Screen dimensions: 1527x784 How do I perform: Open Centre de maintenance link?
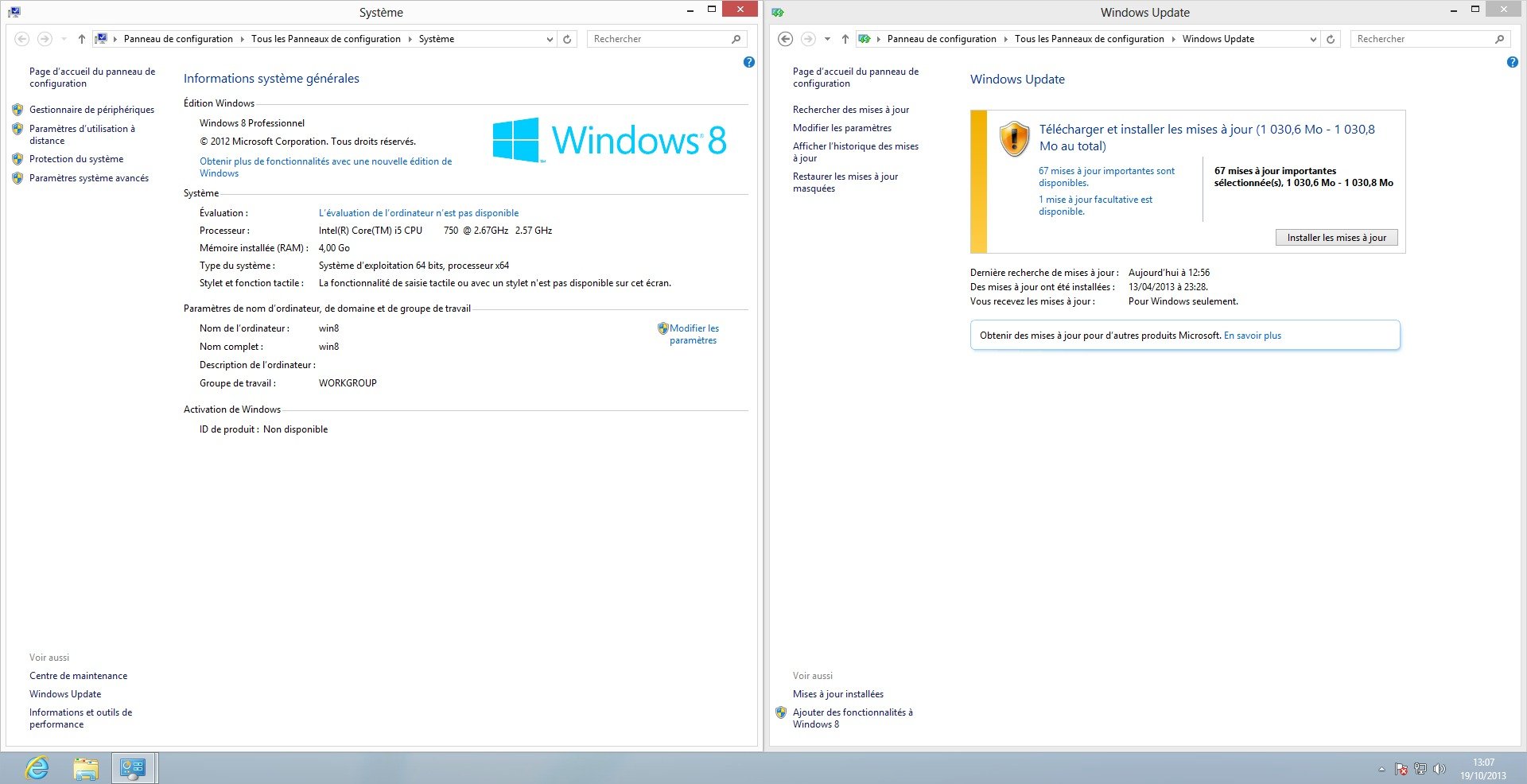point(78,676)
